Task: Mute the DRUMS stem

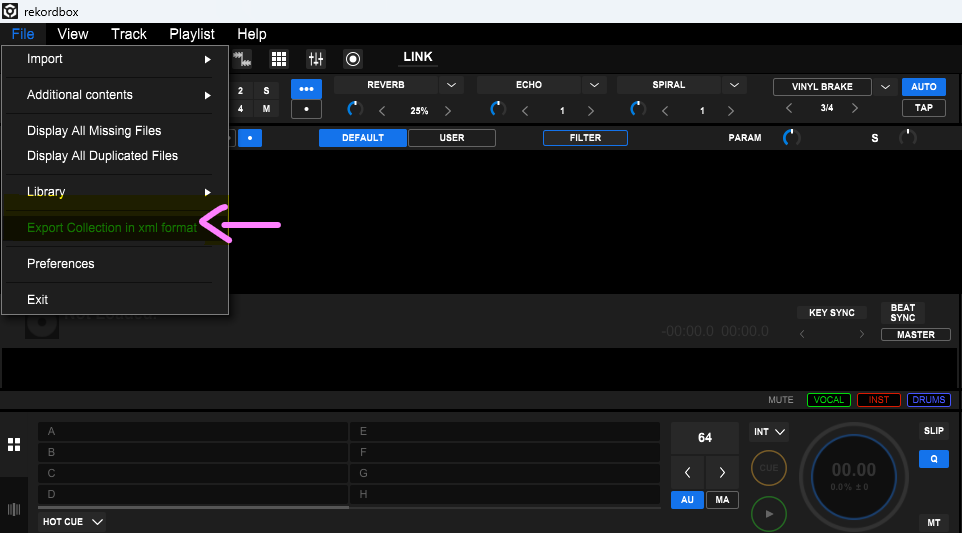Action: 928,400
